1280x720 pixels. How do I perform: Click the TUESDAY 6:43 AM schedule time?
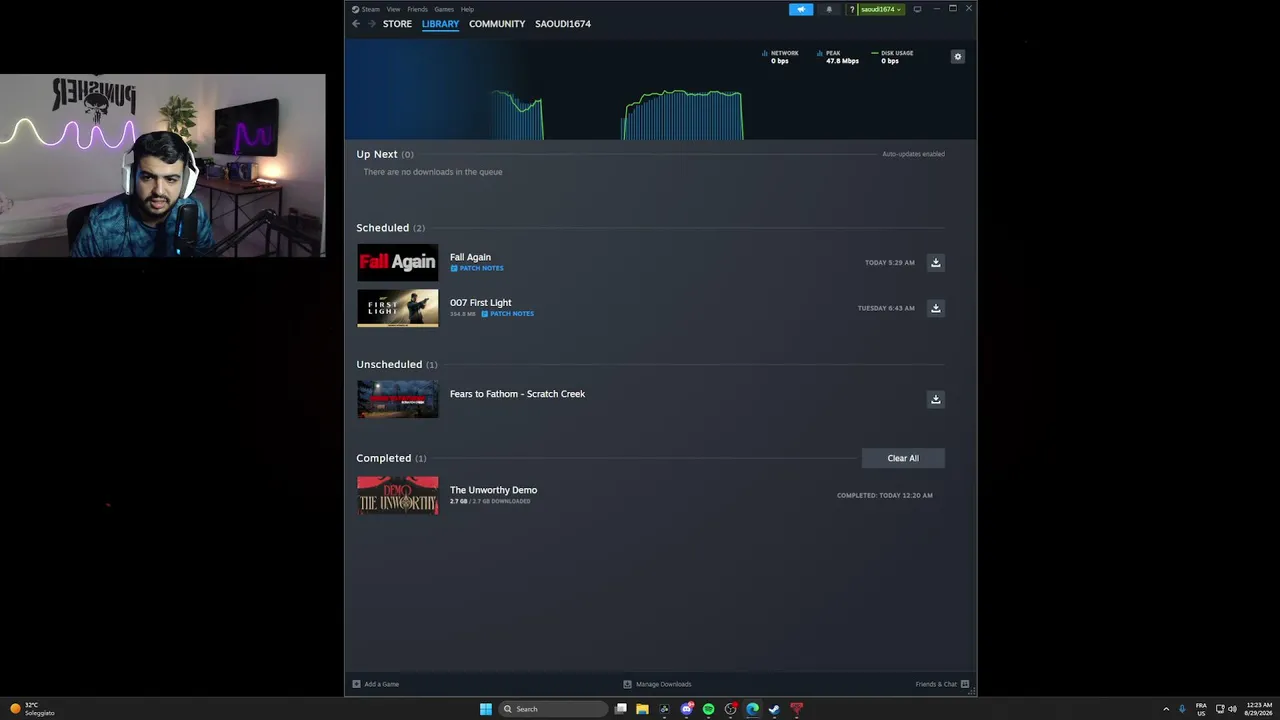pyautogui.click(x=886, y=308)
